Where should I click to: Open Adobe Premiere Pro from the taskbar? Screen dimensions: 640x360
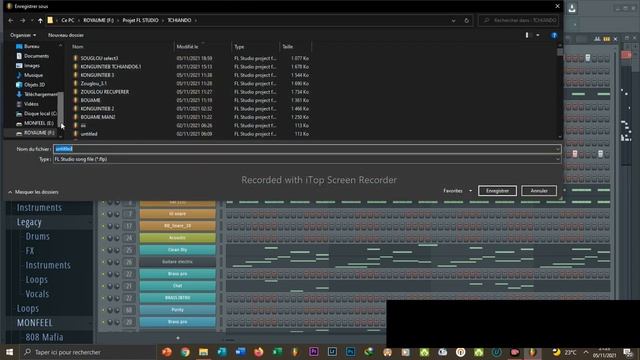click(x=314, y=352)
